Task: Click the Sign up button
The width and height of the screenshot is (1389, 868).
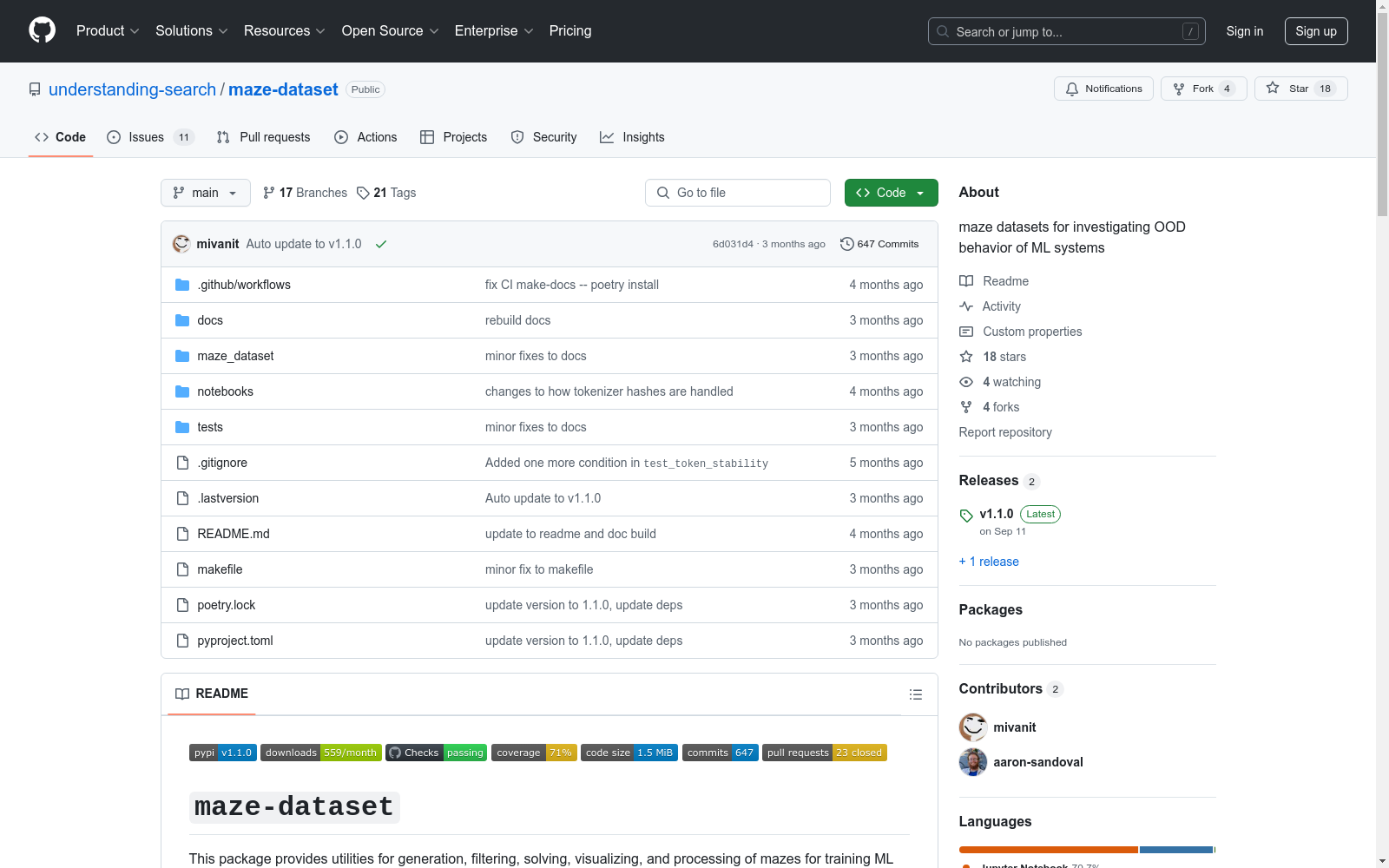Action: point(1316,31)
